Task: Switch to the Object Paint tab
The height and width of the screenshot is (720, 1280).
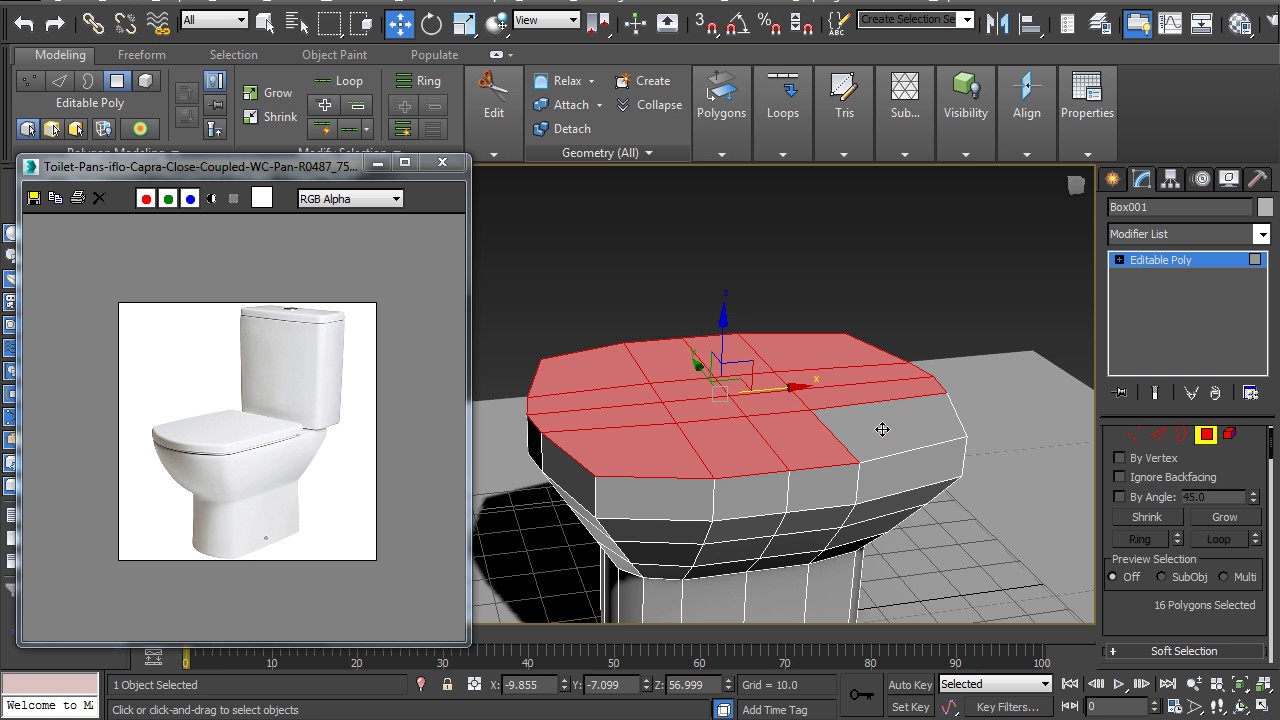Action: click(x=334, y=55)
